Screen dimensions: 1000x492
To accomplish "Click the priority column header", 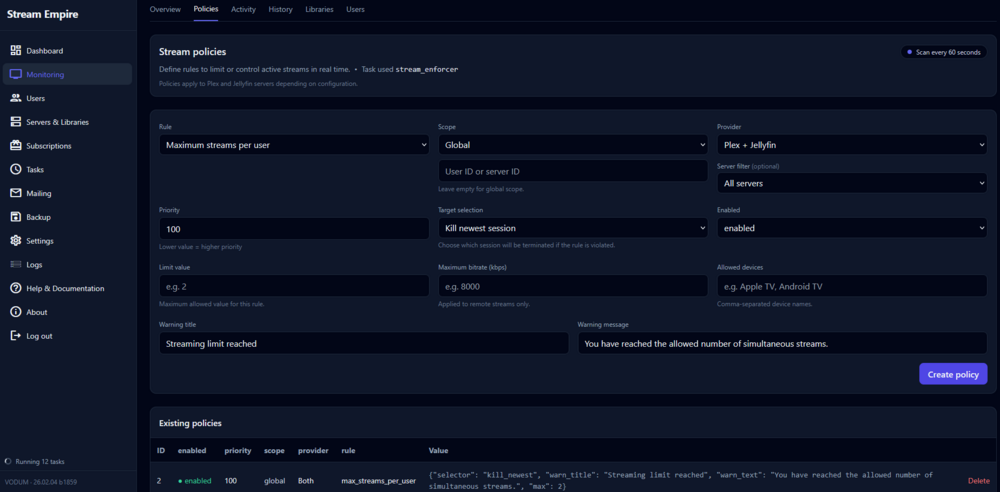I will point(238,451).
